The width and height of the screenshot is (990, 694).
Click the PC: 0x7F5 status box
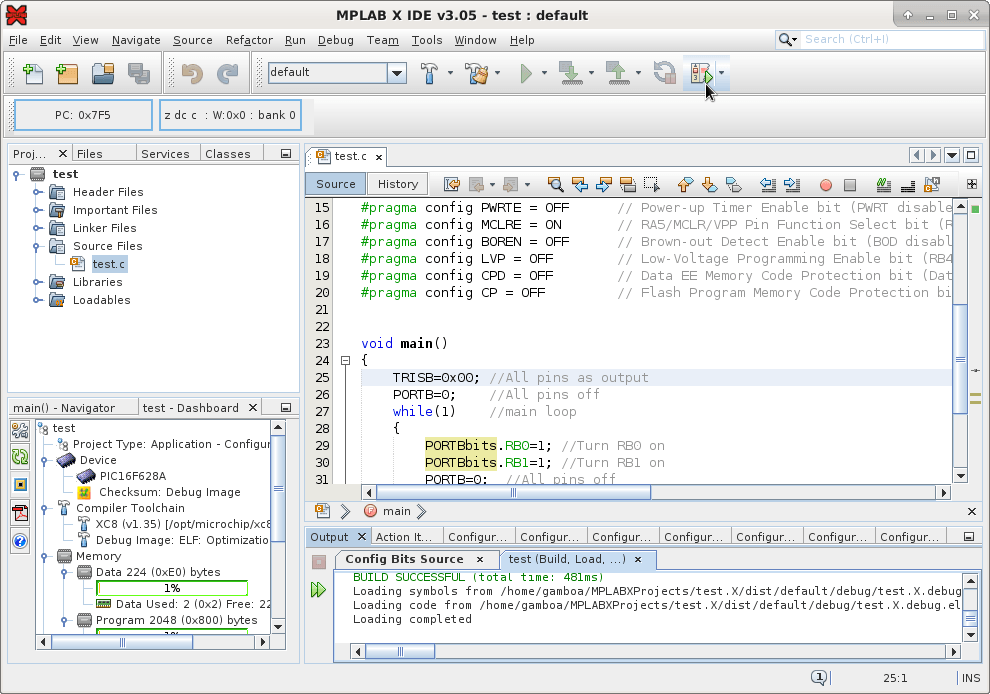coord(83,115)
